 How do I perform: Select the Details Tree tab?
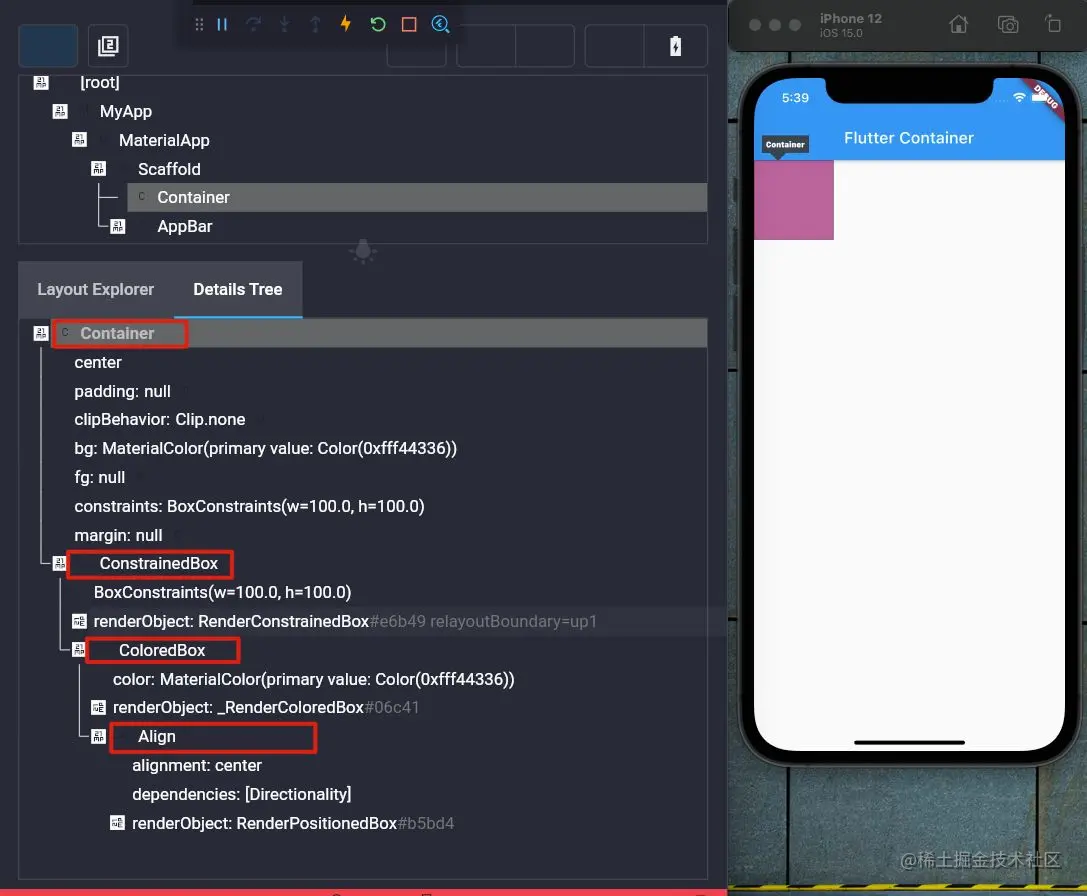[237, 289]
